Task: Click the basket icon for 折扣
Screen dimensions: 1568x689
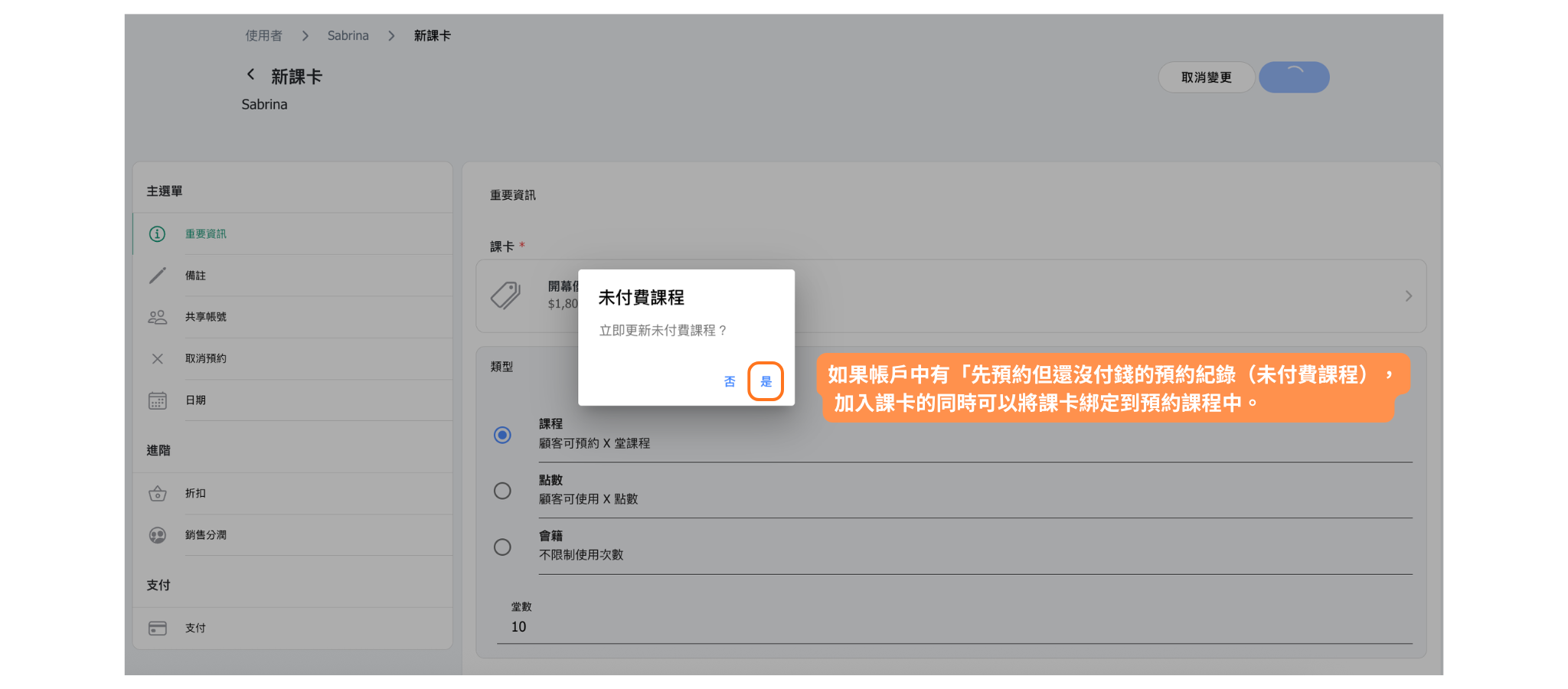Action: click(x=157, y=494)
